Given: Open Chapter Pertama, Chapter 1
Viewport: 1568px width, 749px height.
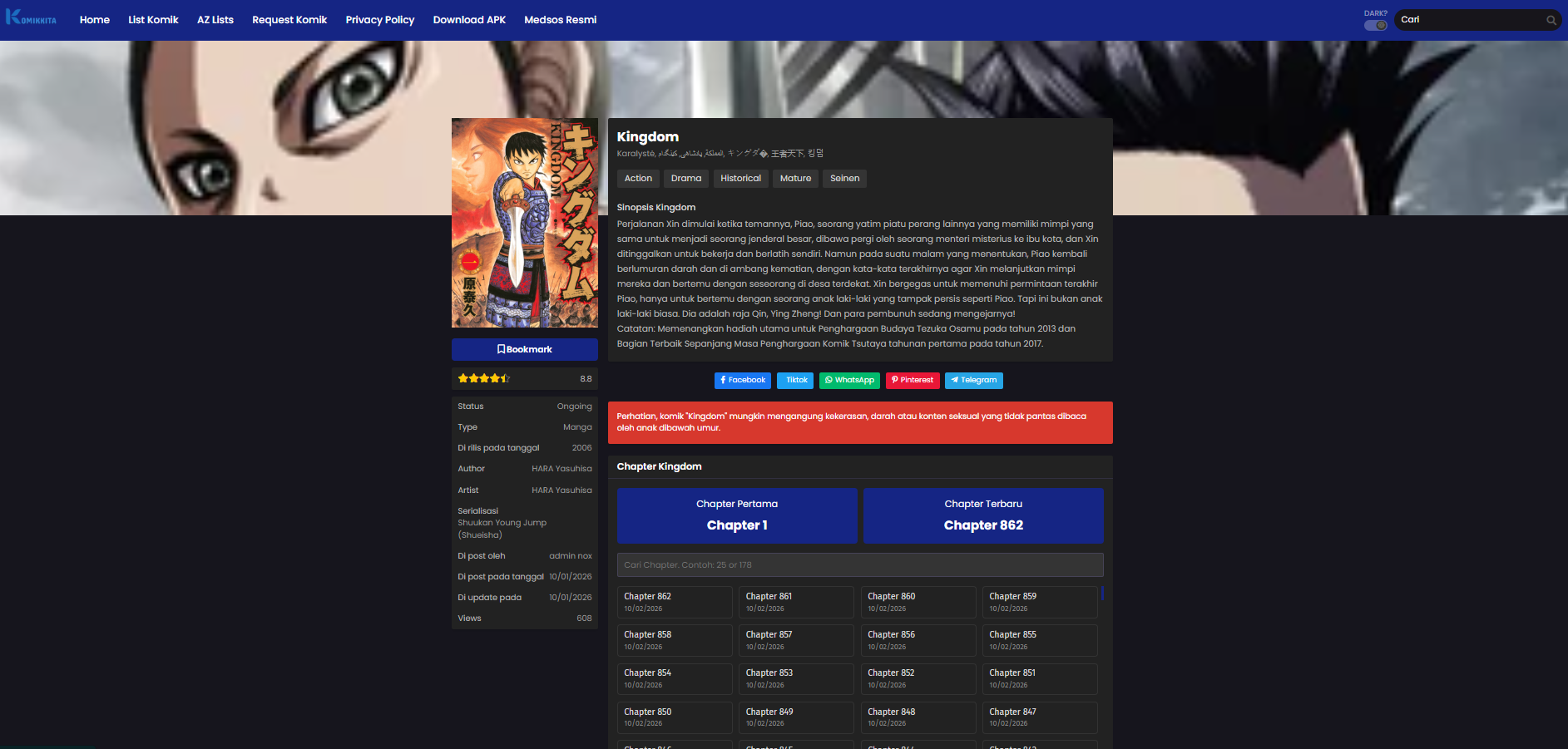Looking at the screenshot, I should coord(737,515).
